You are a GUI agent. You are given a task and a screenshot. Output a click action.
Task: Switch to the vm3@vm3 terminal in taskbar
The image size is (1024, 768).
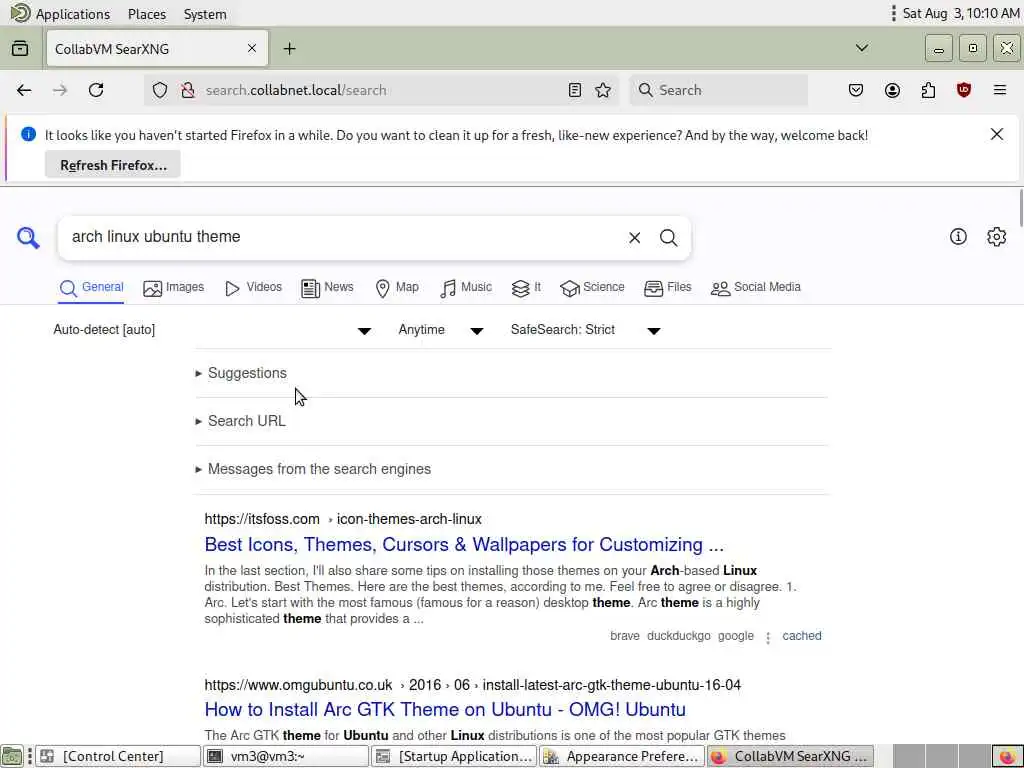(285, 756)
